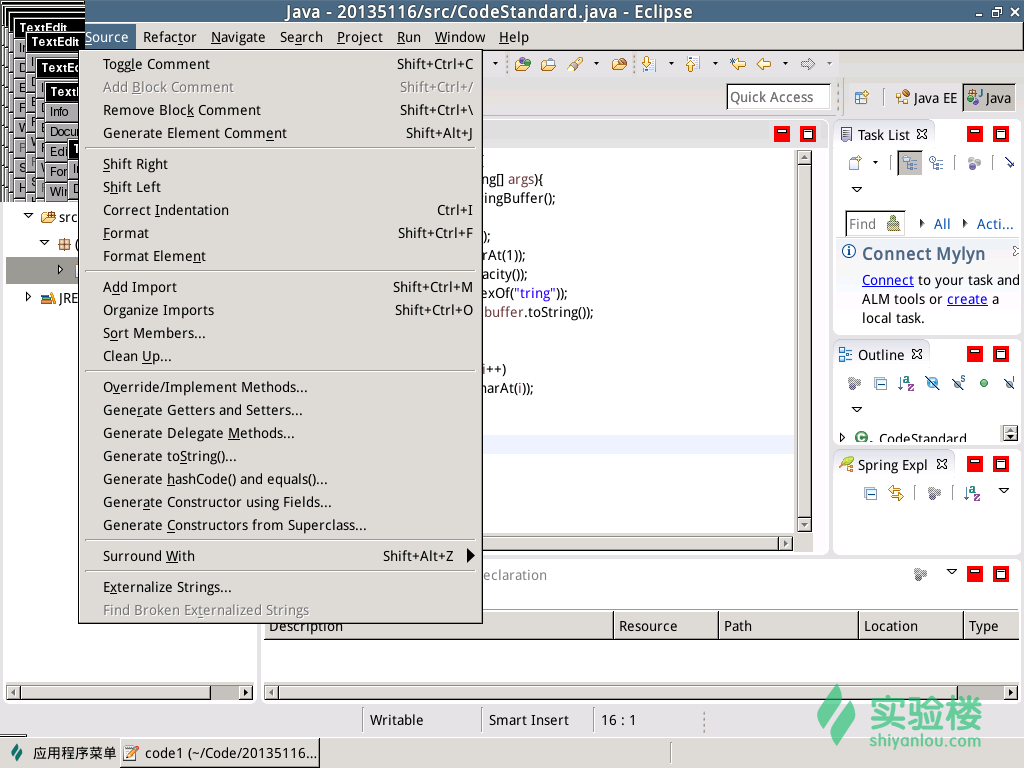This screenshot has height=768, width=1024.
Task: Minimize the Spring Explorer view
Action: [975, 464]
